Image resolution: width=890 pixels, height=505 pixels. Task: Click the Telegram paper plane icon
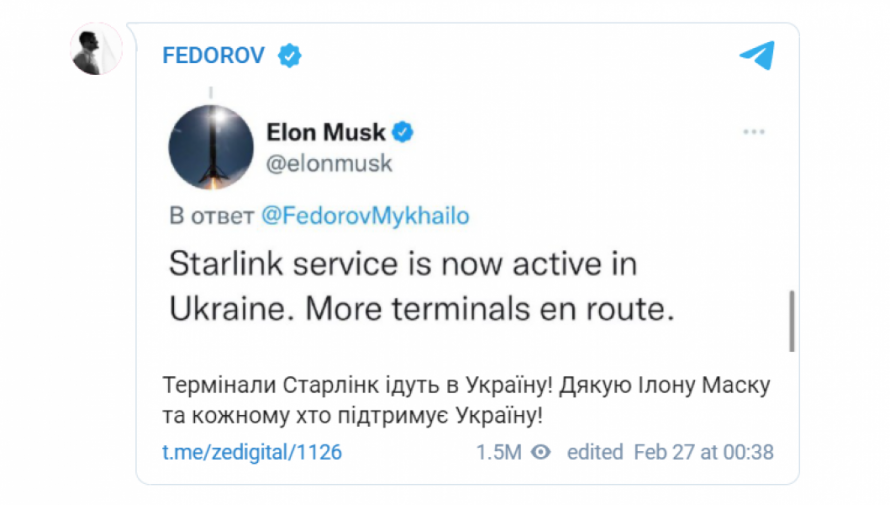click(x=757, y=56)
